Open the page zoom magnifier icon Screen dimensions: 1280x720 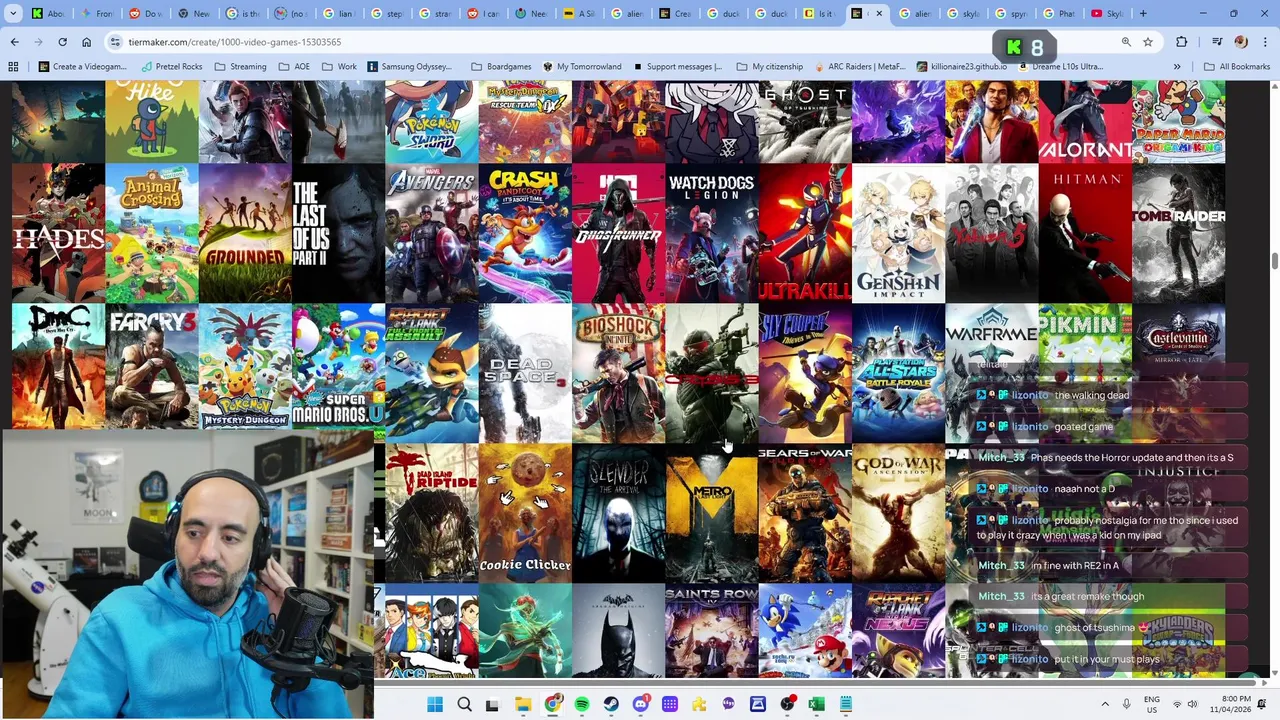point(1126,42)
